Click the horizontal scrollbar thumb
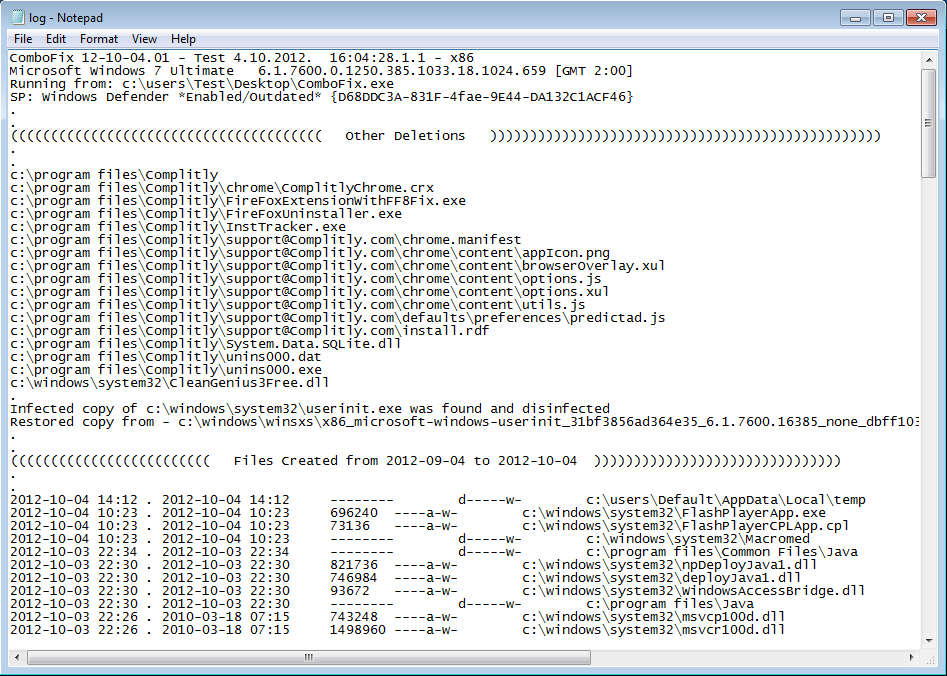 [309, 657]
